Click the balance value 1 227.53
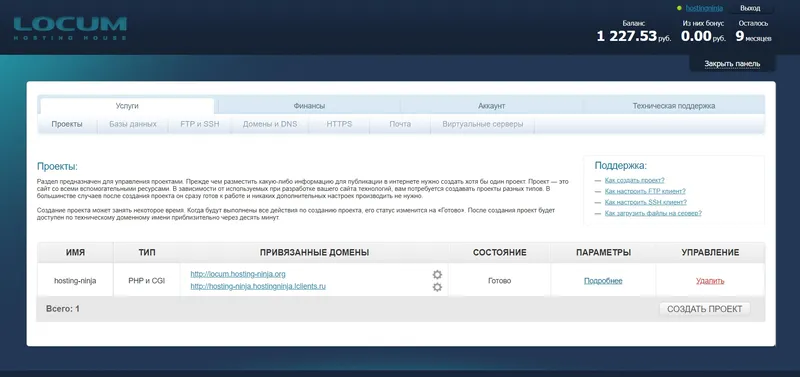 tap(627, 36)
